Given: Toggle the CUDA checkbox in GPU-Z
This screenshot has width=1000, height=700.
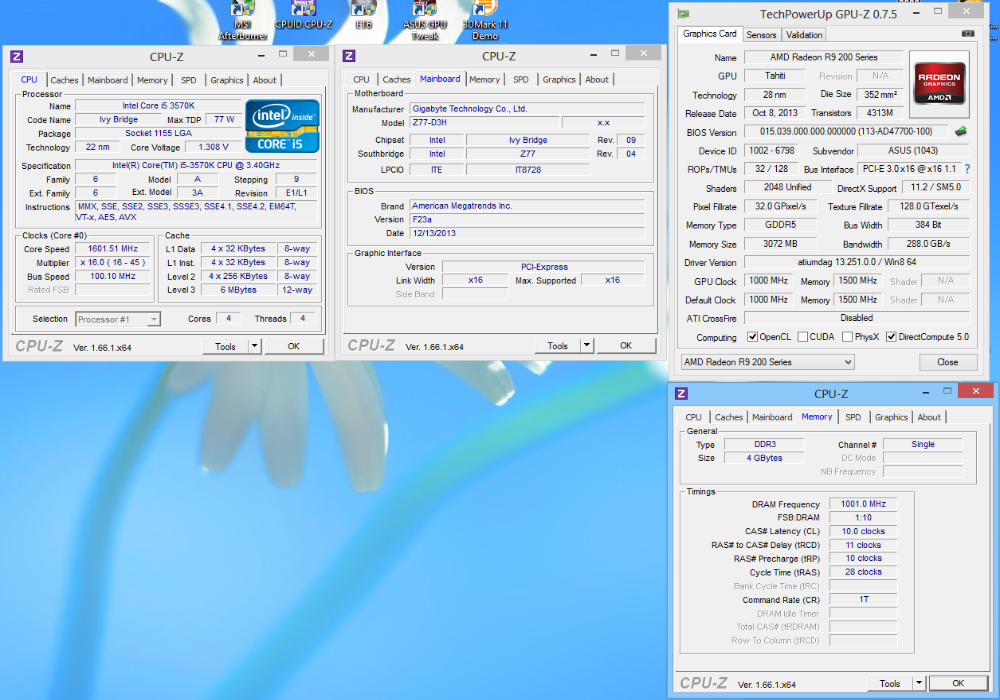Looking at the screenshot, I should coord(803,337).
